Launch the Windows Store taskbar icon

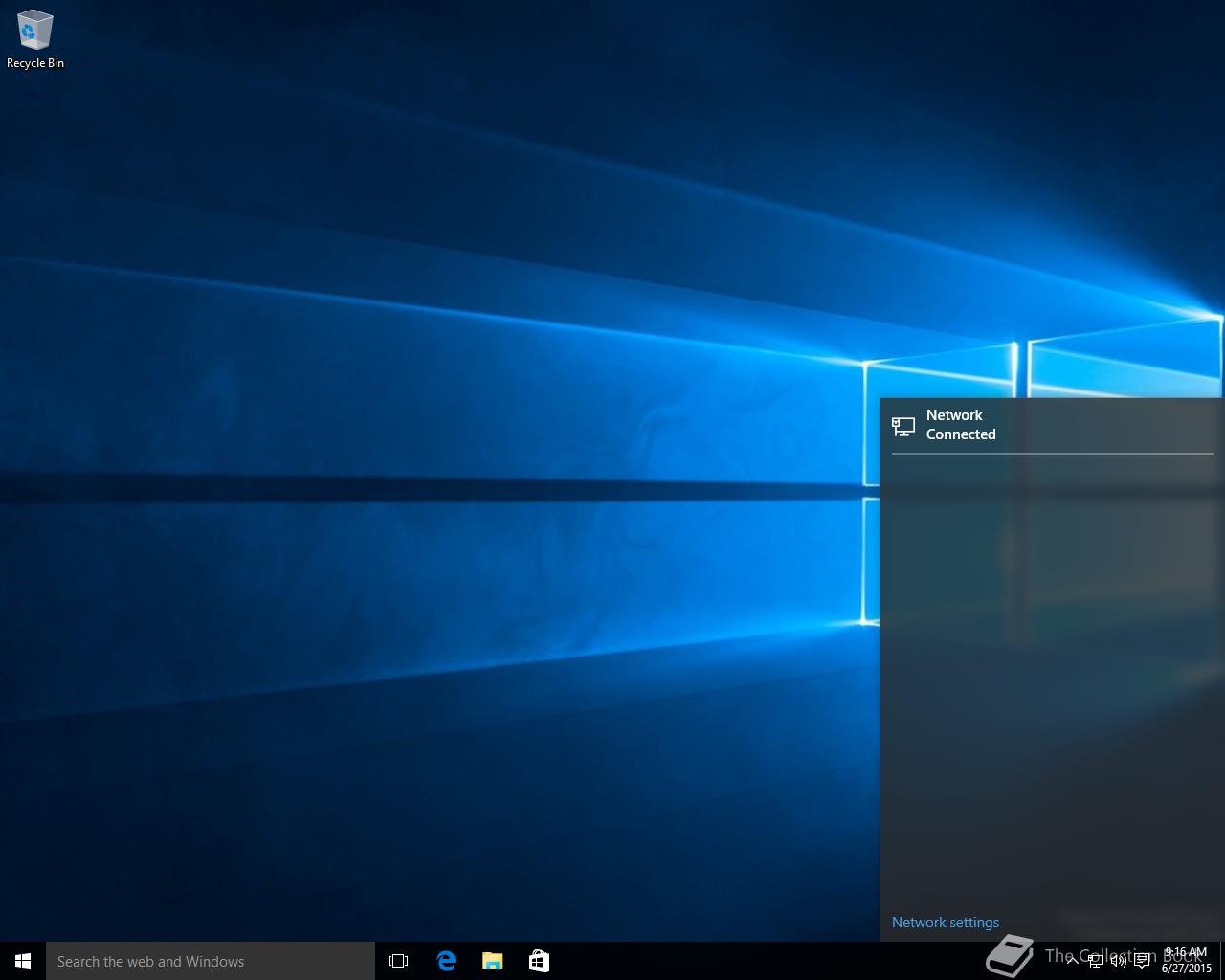[539, 961]
